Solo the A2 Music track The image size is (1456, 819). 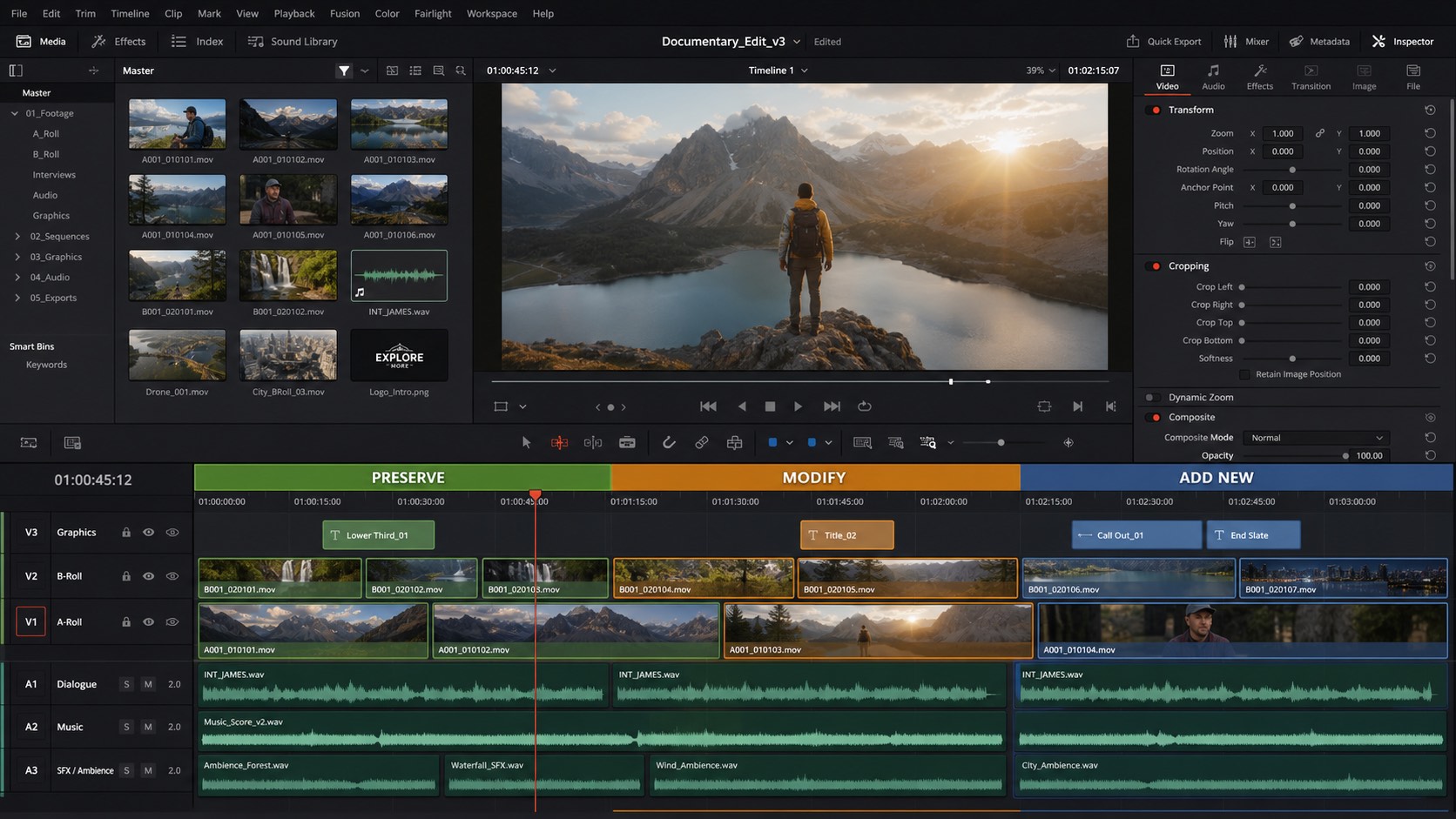(126, 727)
